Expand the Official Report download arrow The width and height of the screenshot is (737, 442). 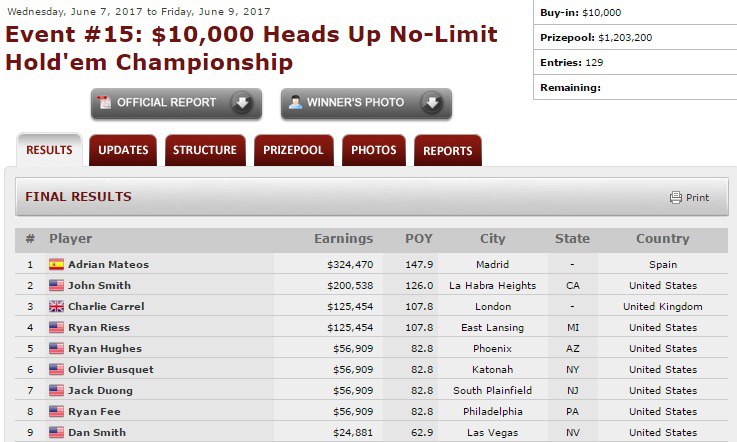[x=242, y=102]
